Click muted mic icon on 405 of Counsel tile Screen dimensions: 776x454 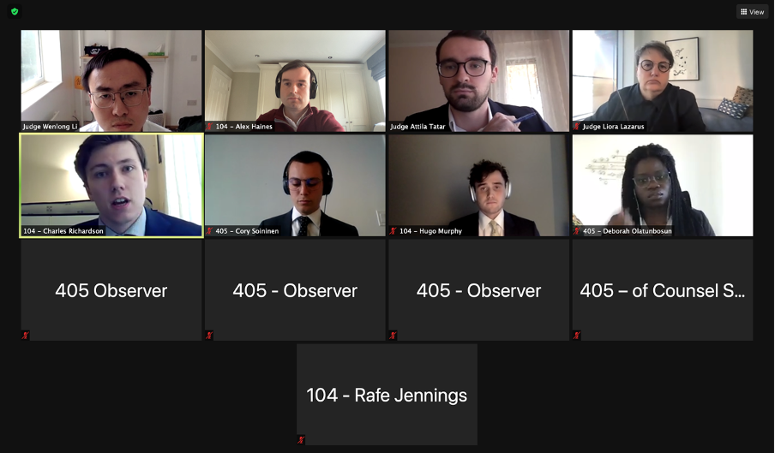(x=577, y=335)
